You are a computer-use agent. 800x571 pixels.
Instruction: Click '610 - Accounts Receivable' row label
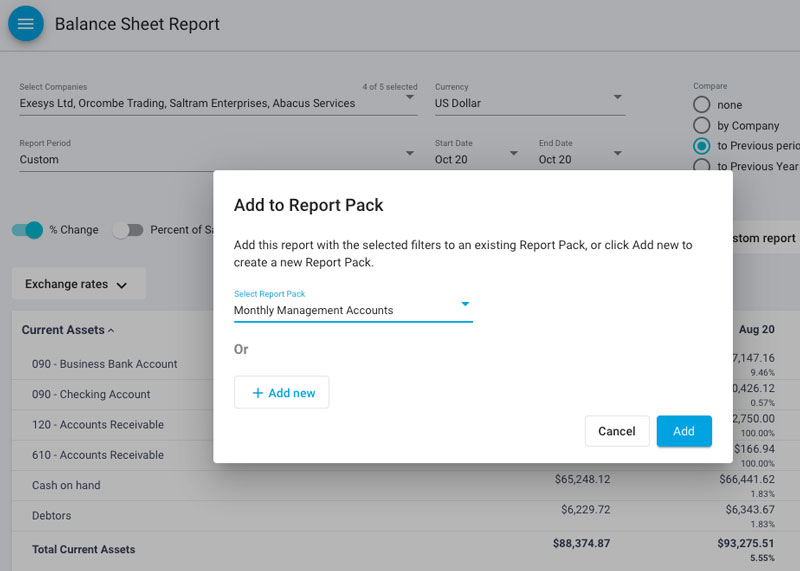coord(97,455)
